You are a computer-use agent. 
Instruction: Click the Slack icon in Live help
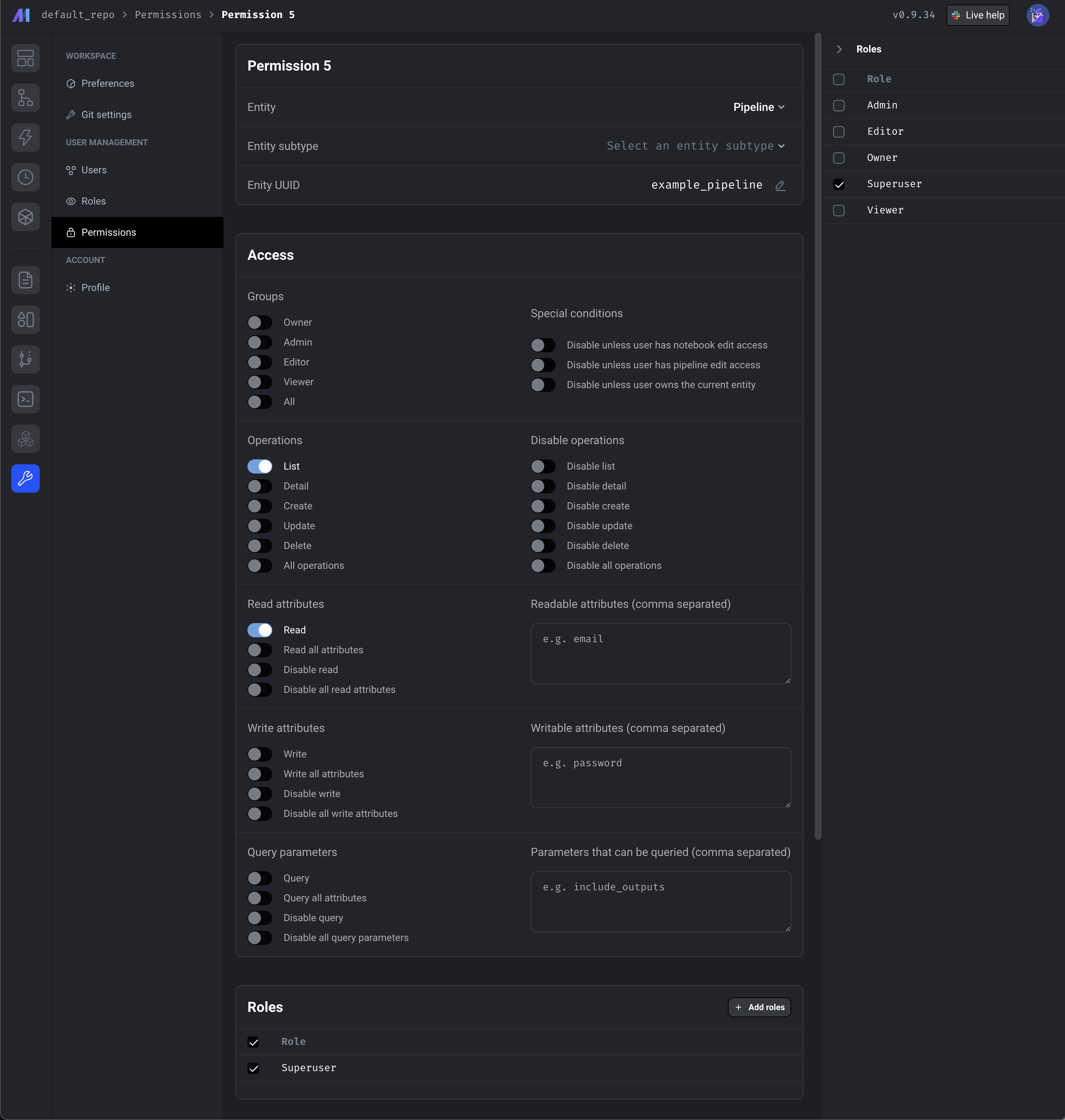tap(956, 15)
